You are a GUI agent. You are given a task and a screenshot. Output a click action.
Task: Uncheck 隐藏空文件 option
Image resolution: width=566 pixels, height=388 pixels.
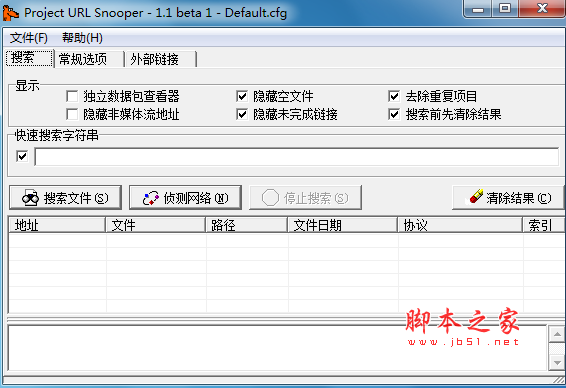(242, 96)
